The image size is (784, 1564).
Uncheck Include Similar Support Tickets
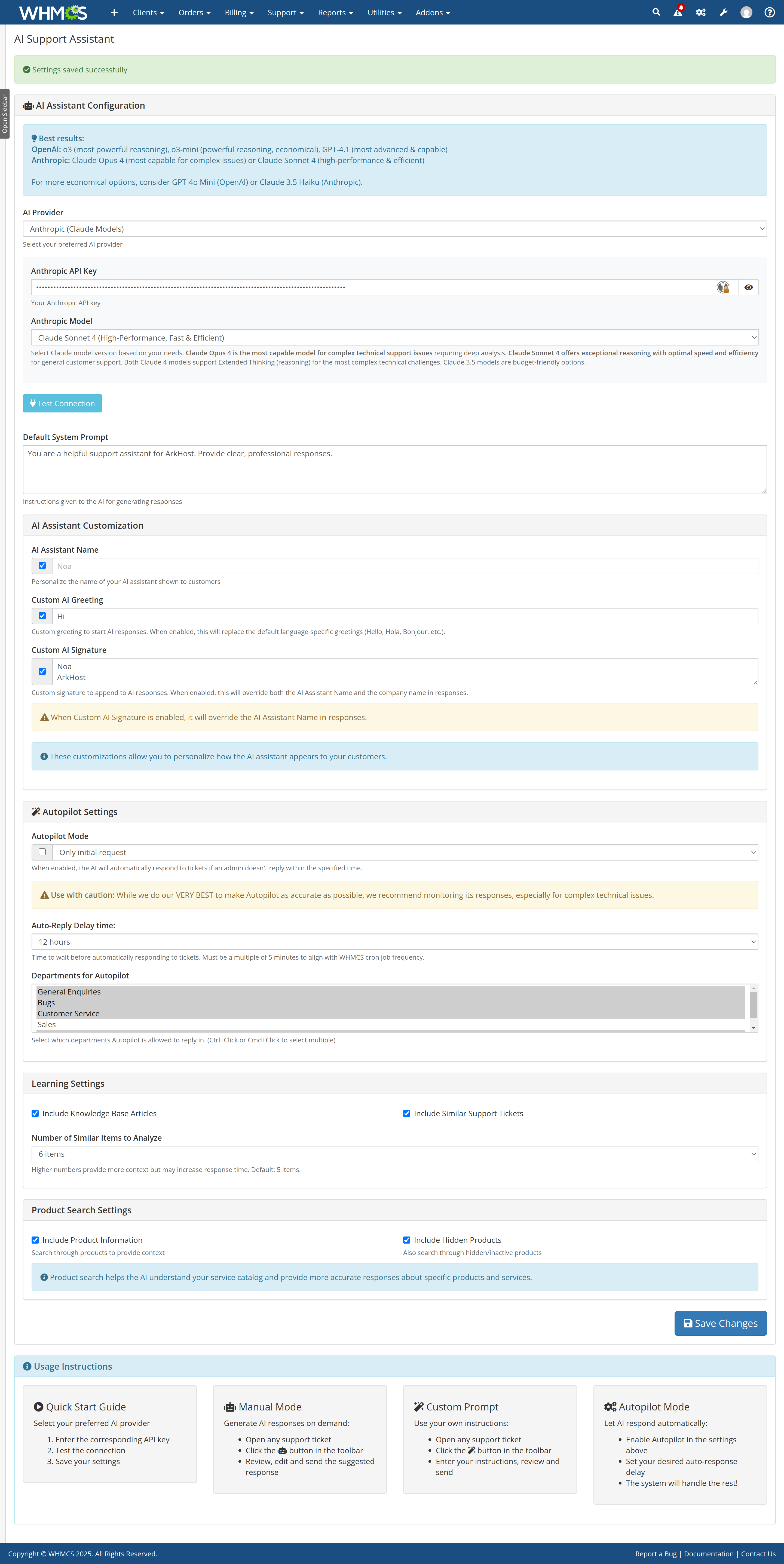[x=407, y=1113]
